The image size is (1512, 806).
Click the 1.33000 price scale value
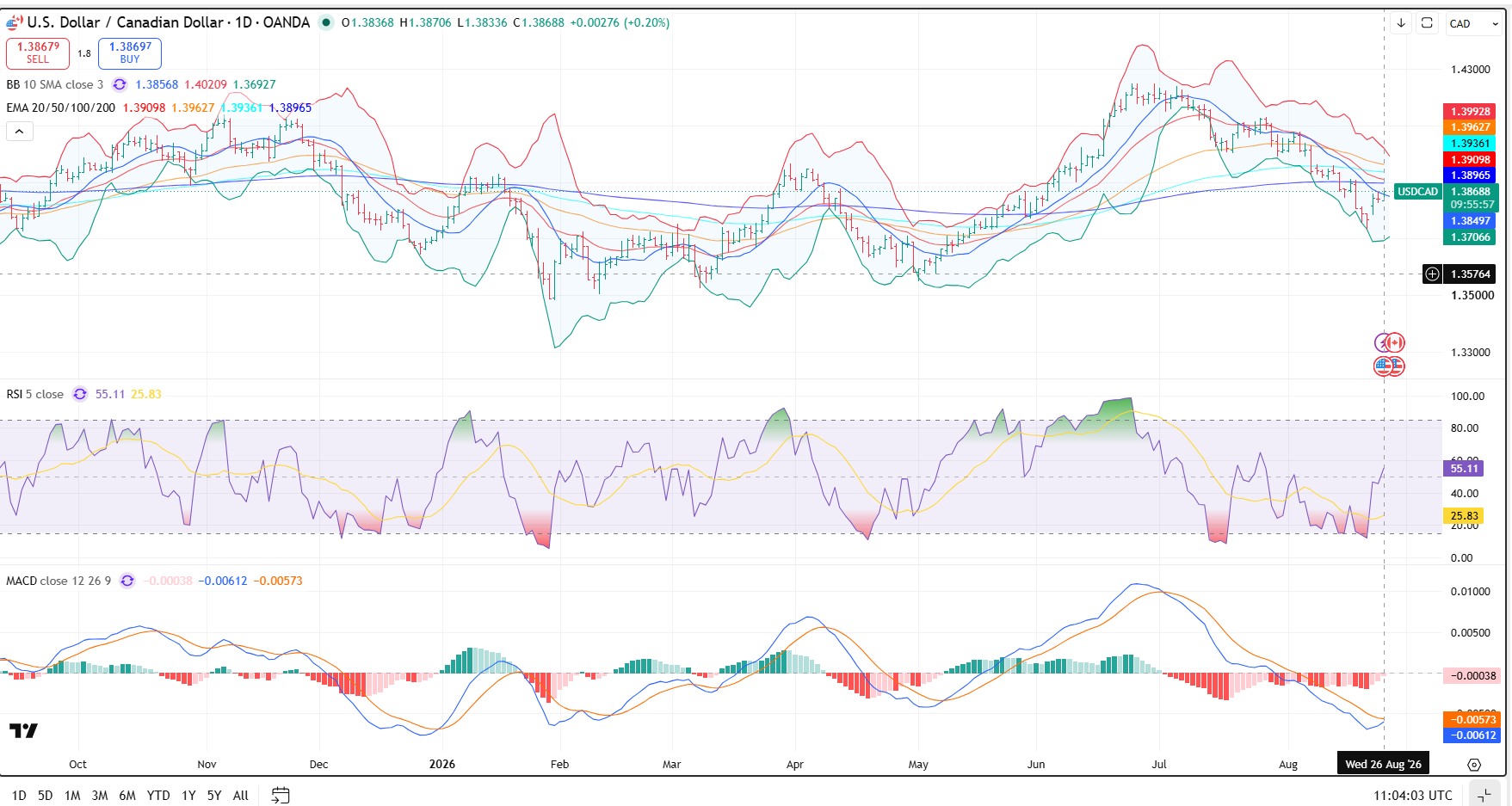point(1471,352)
